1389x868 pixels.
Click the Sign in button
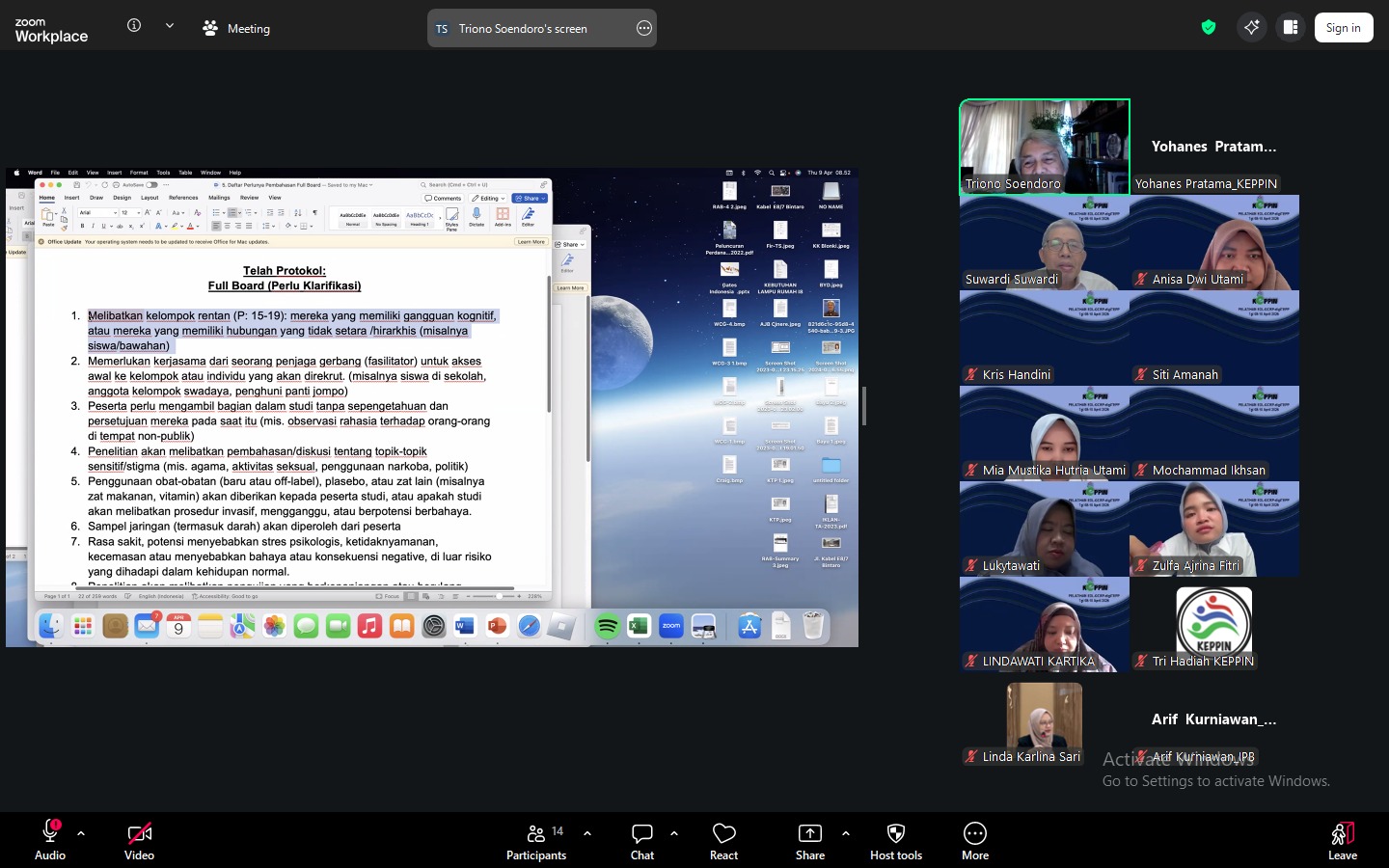click(x=1343, y=28)
